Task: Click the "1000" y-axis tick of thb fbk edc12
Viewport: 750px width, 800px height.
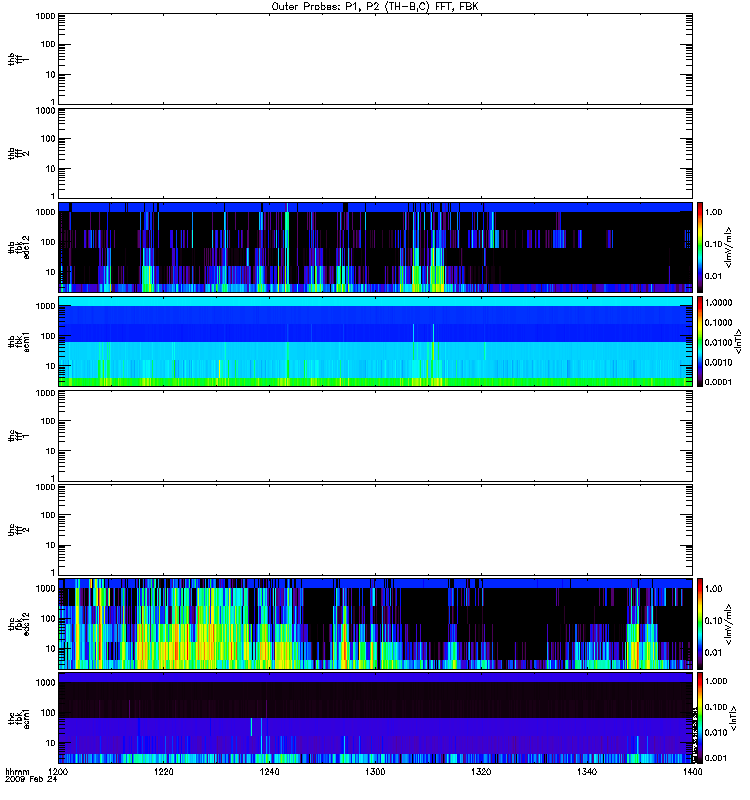Action: coord(45,212)
